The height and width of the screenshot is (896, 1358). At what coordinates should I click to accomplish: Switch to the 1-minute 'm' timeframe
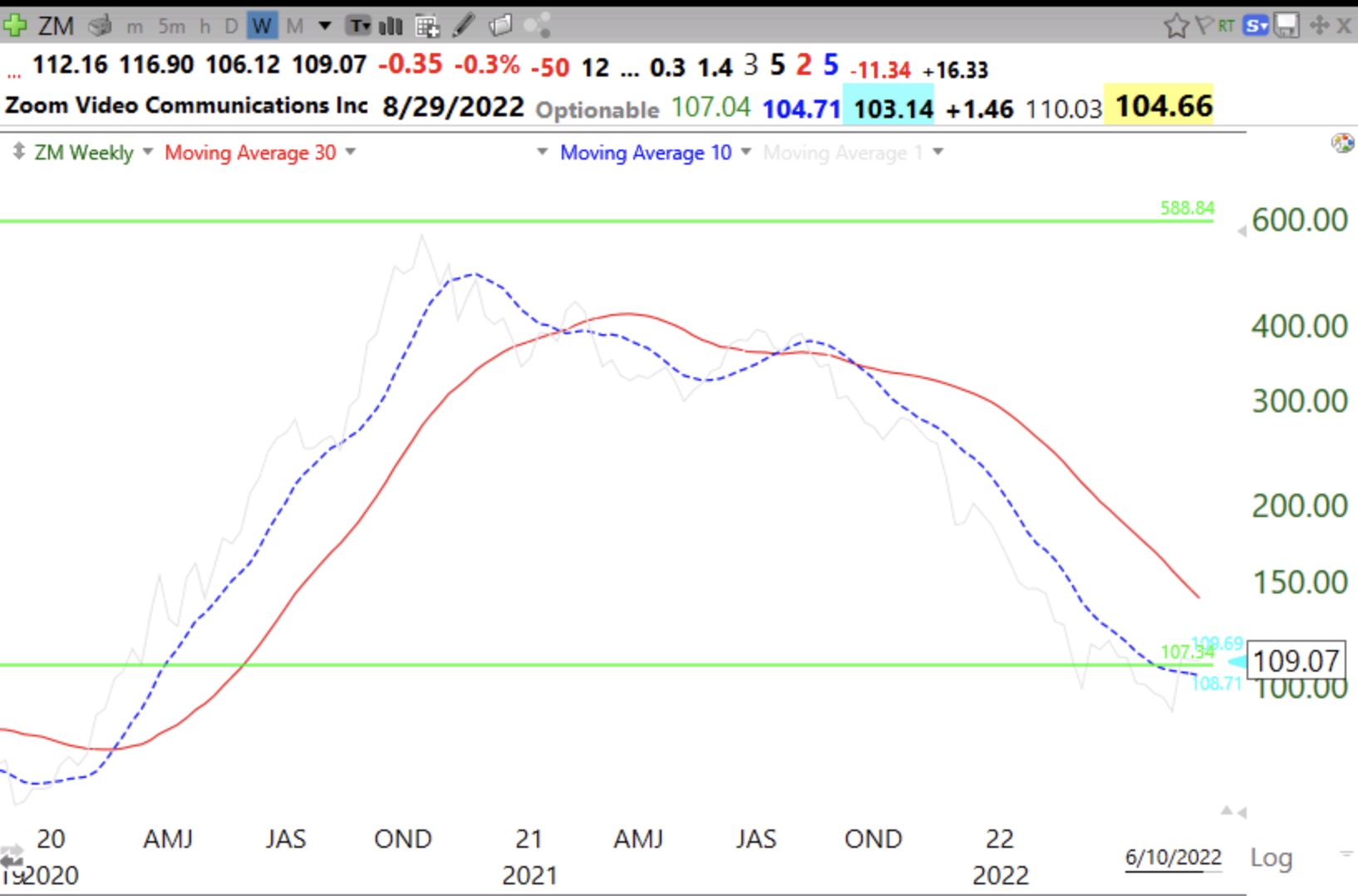click(135, 27)
